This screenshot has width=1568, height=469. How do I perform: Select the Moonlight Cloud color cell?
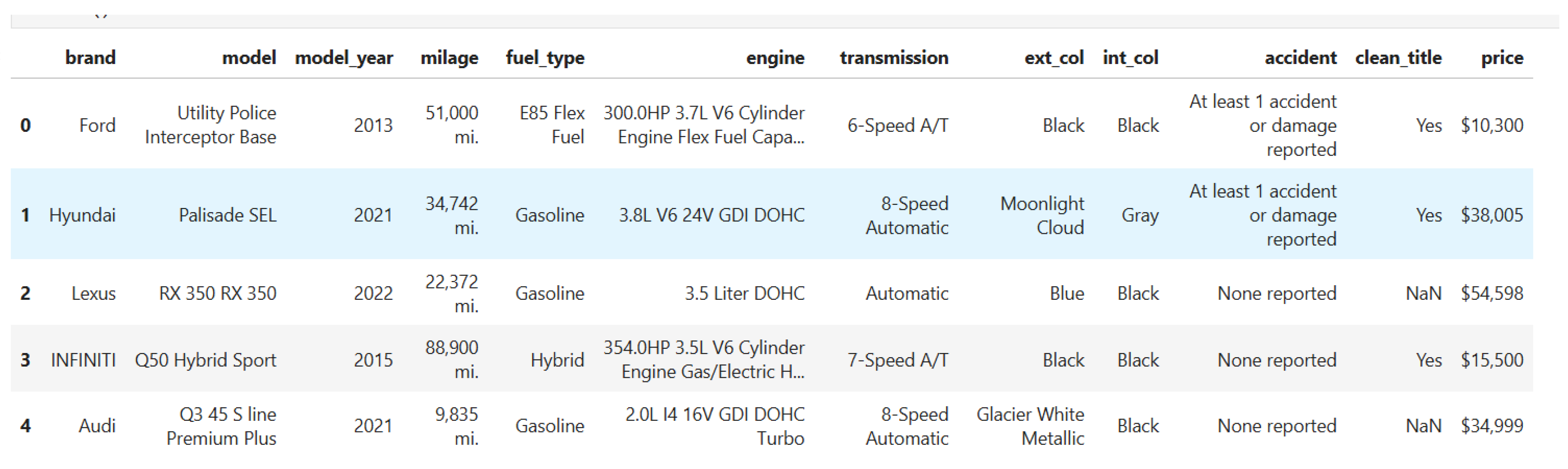1042,215
